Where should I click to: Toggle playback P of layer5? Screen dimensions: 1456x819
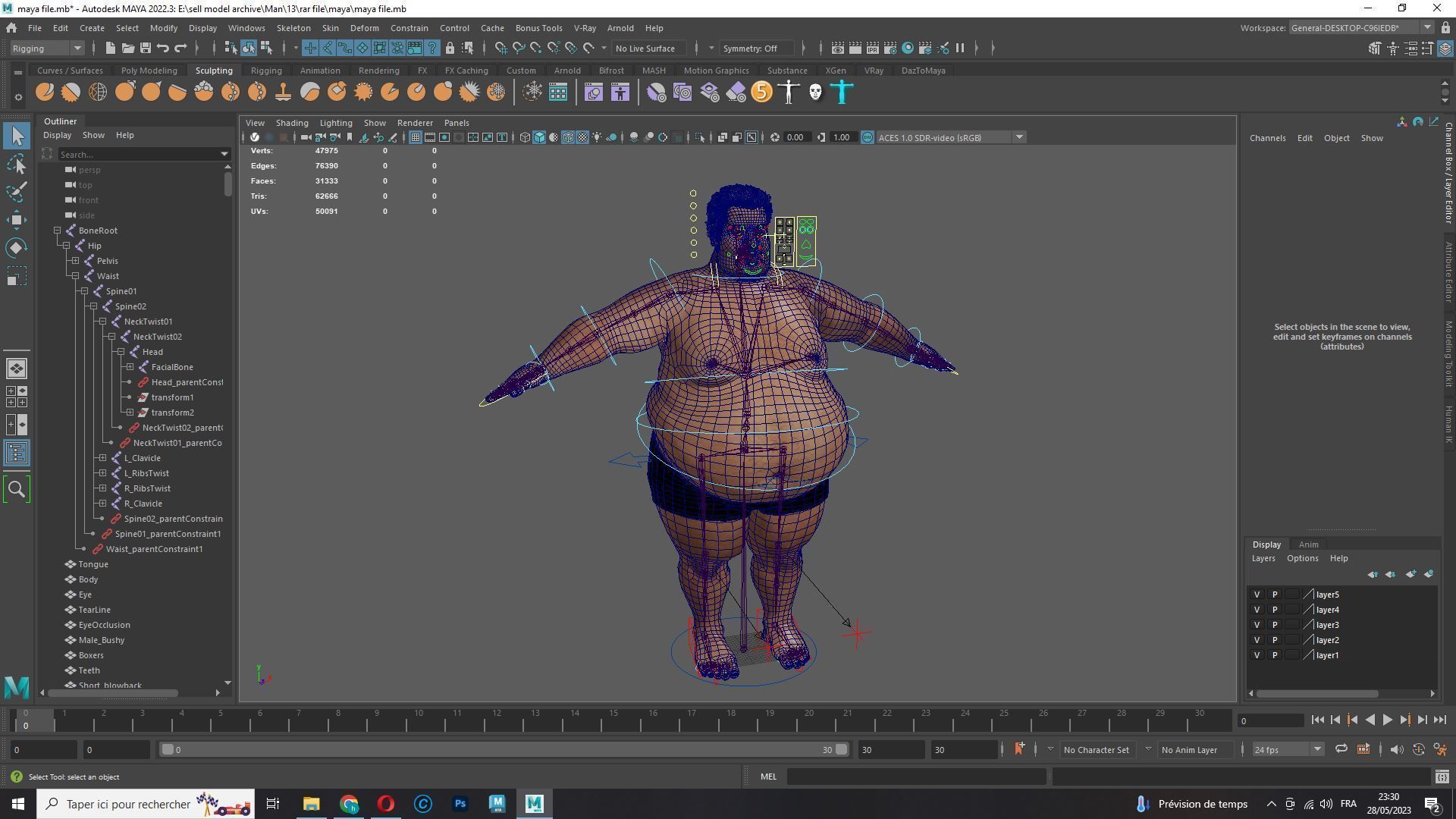(1274, 595)
